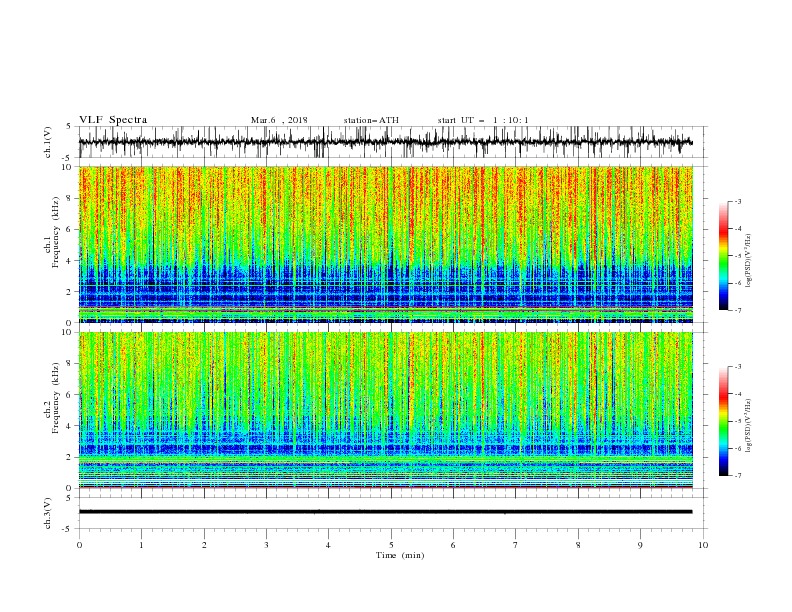Click the upper color bar log(PSD) label
792x612 pixels.
pos(749,261)
